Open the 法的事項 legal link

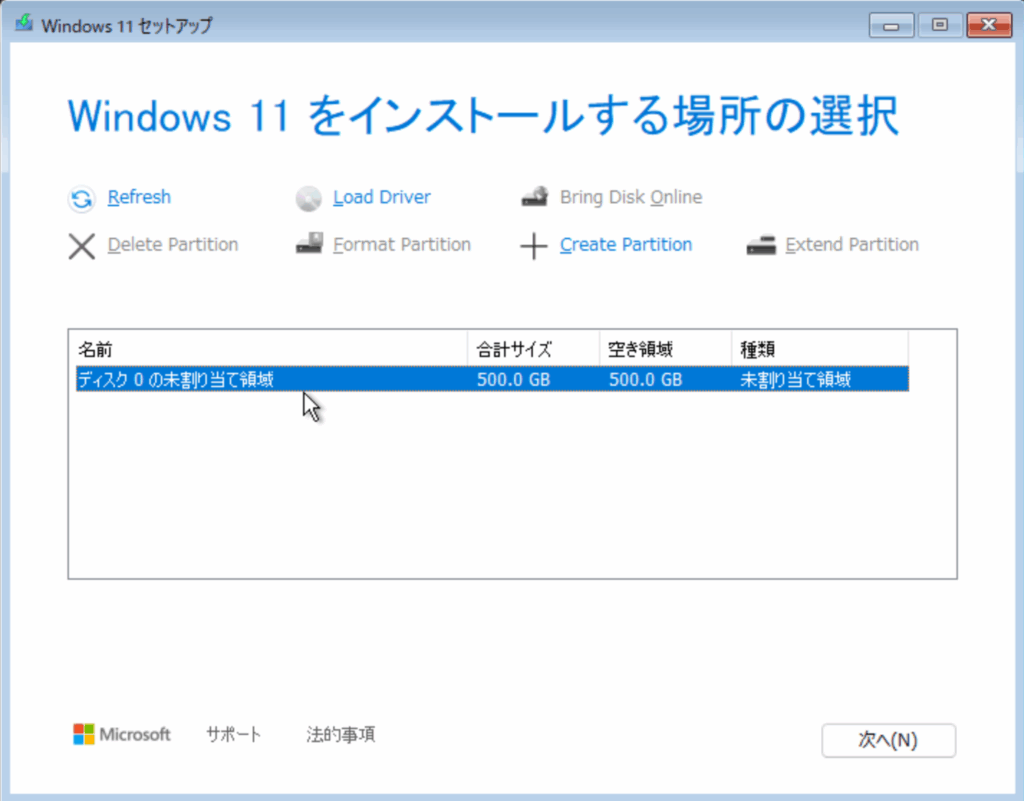pos(340,735)
